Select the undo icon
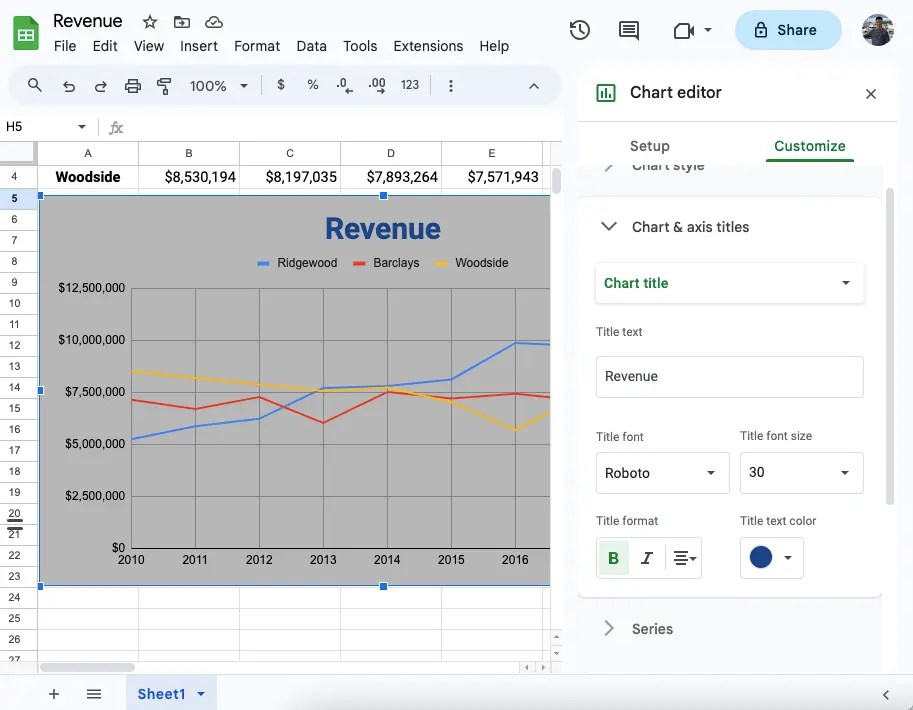 (x=68, y=85)
